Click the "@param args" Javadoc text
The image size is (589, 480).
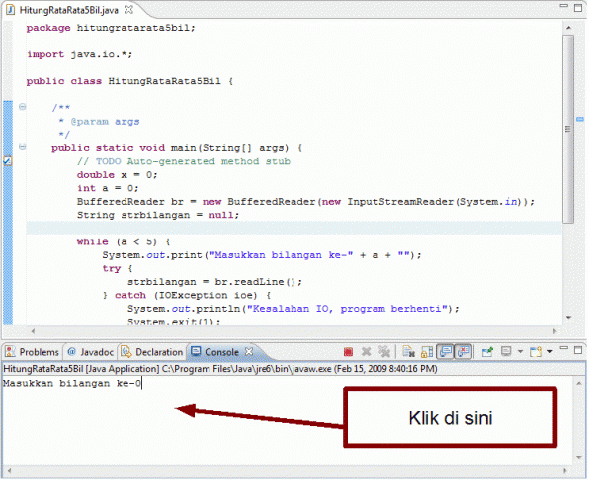click(105, 122)
